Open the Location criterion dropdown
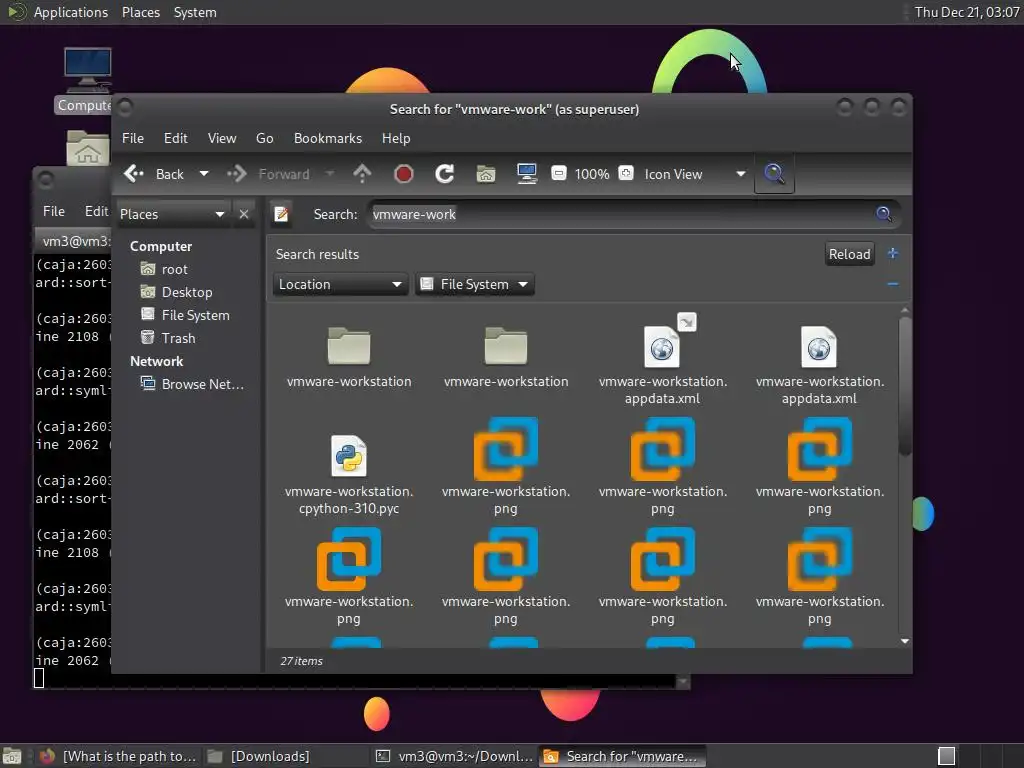Viewport: 1024px width, 768px height. coord(340,285)
